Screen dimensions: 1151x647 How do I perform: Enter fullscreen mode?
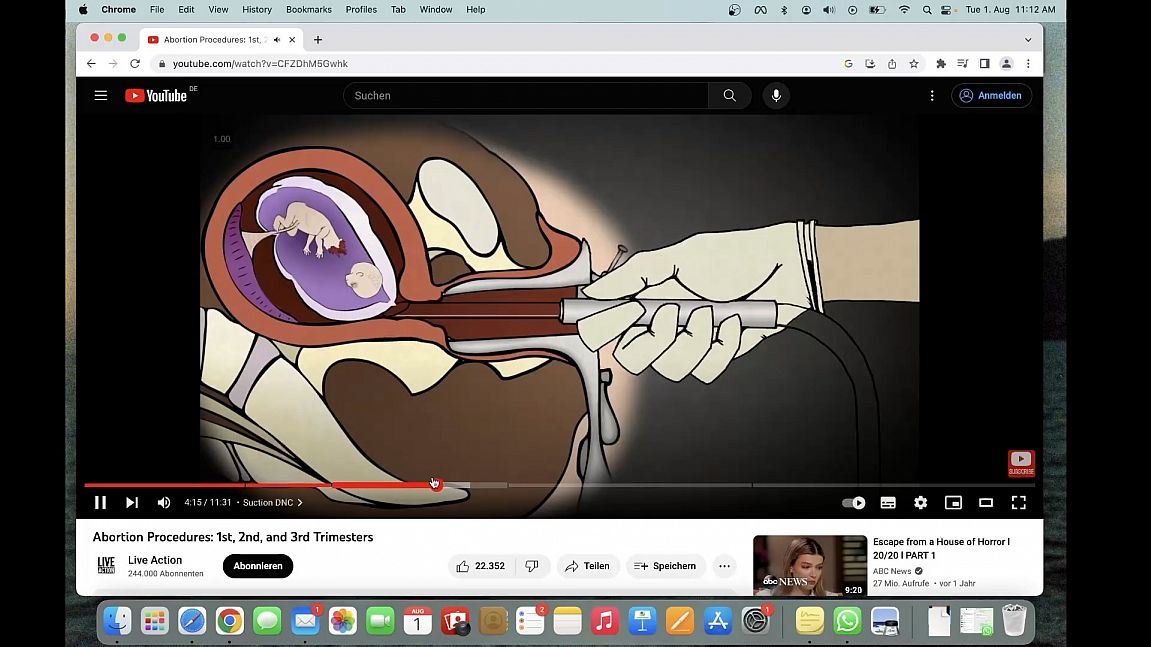point(1018,503)
